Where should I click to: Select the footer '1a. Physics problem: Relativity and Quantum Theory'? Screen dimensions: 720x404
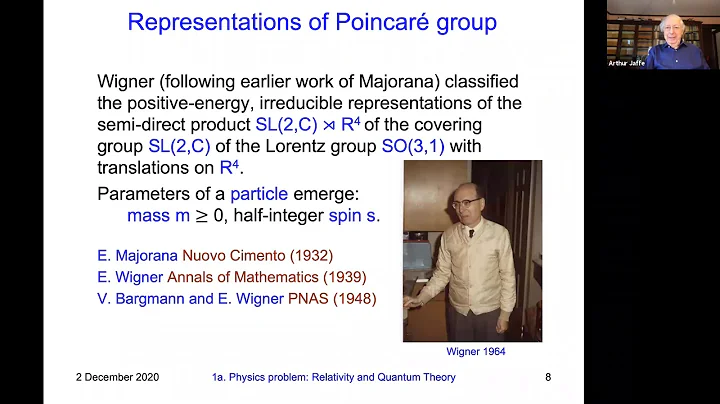point(334,377)
